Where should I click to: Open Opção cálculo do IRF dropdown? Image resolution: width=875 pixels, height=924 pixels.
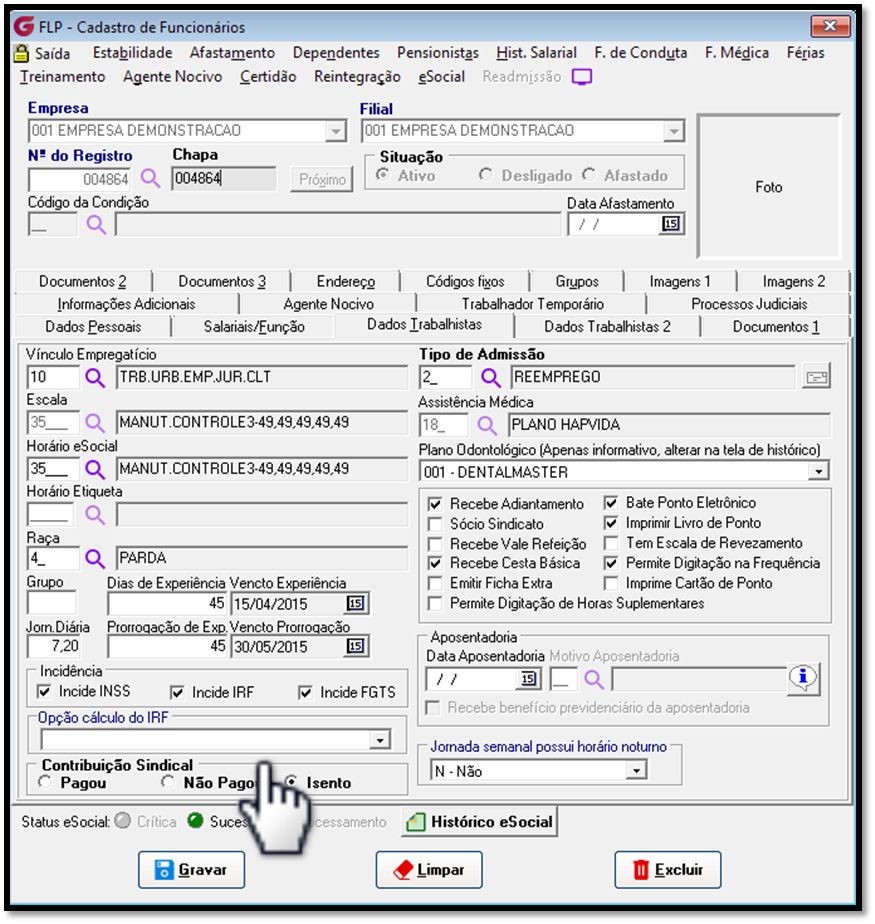coord(380,740)
